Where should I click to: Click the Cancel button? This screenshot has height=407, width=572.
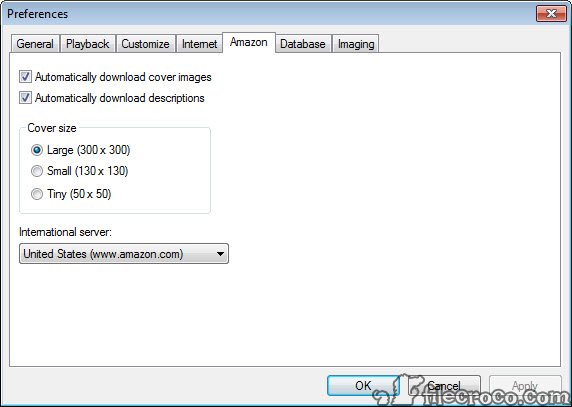coord(444,385)
